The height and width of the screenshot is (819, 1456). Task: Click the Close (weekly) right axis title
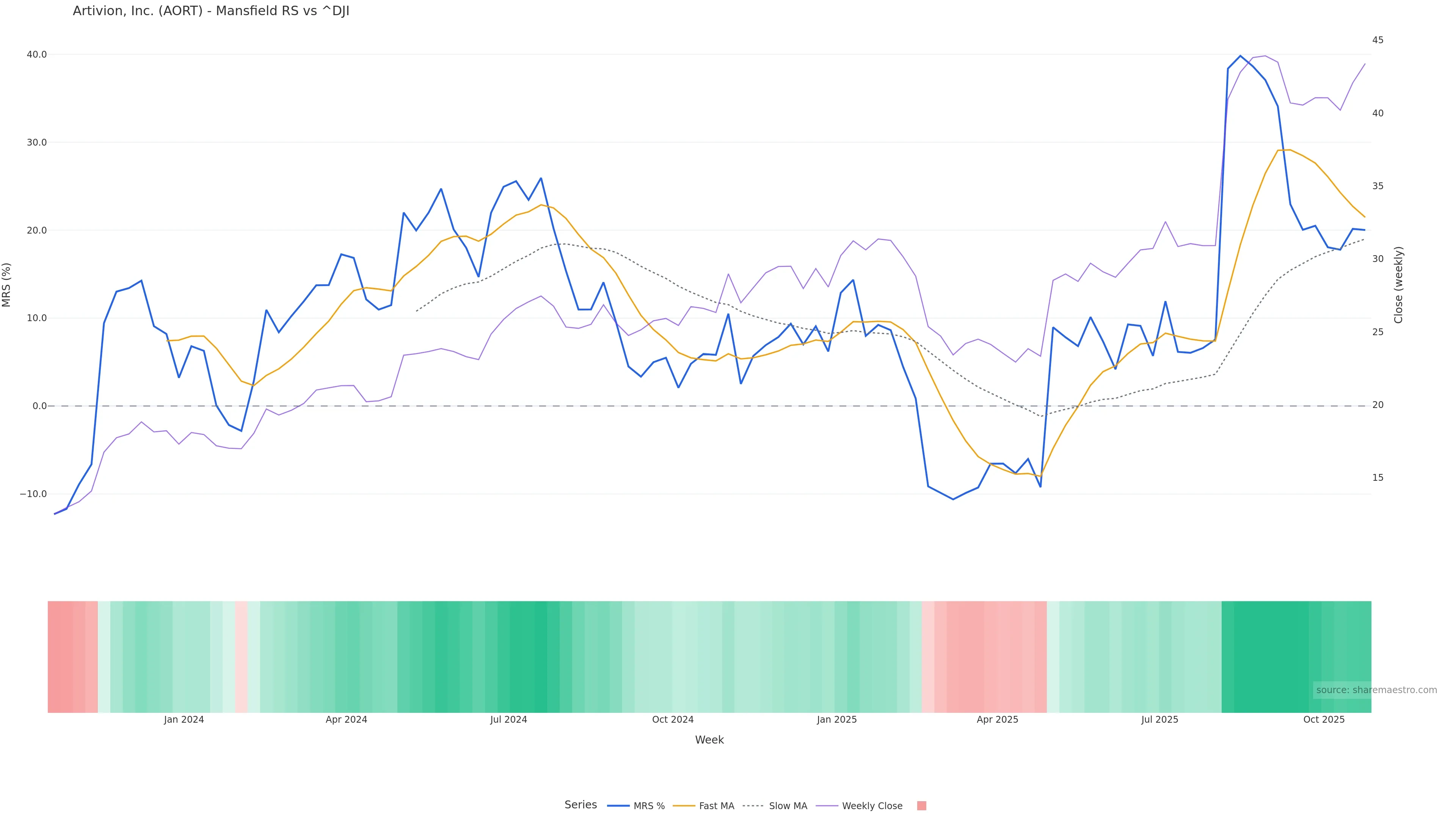(1398, 284)
